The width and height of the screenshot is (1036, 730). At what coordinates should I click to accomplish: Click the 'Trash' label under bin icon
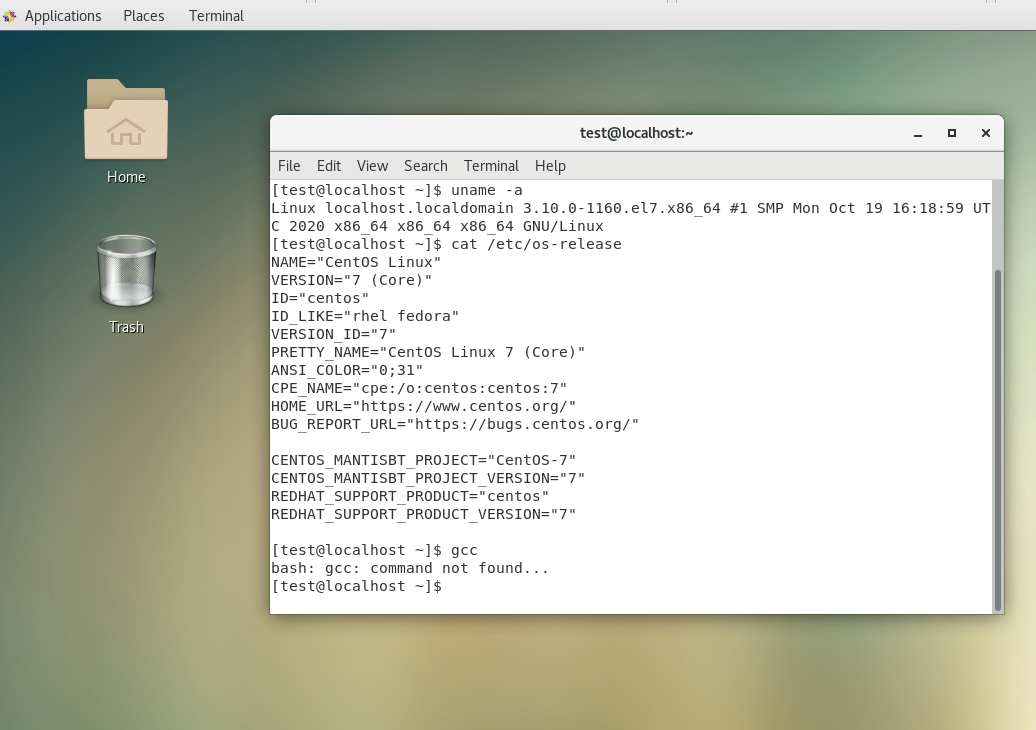[126, 327]
